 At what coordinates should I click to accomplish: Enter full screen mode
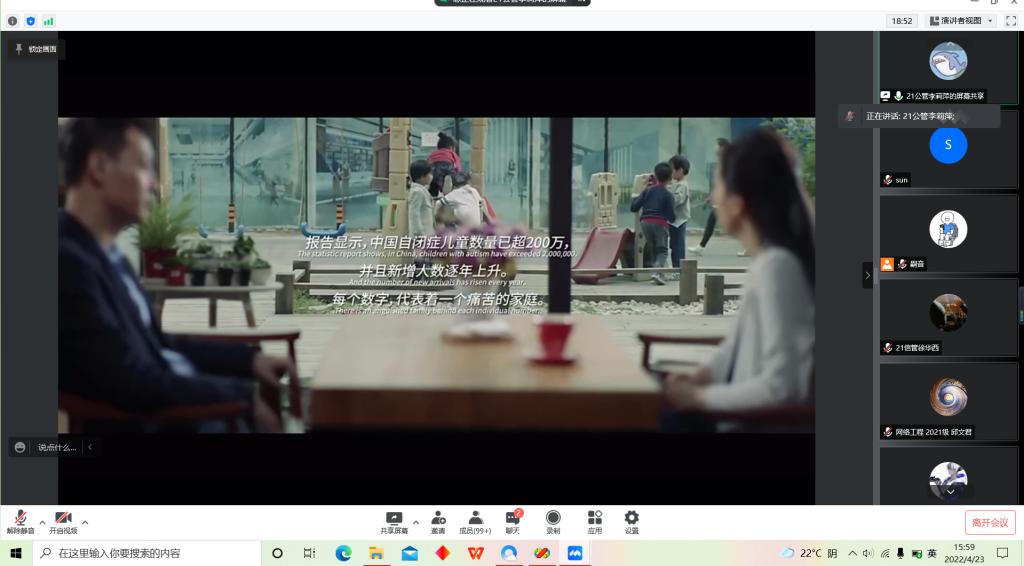pyautogui.click(x=1010, y=21)
